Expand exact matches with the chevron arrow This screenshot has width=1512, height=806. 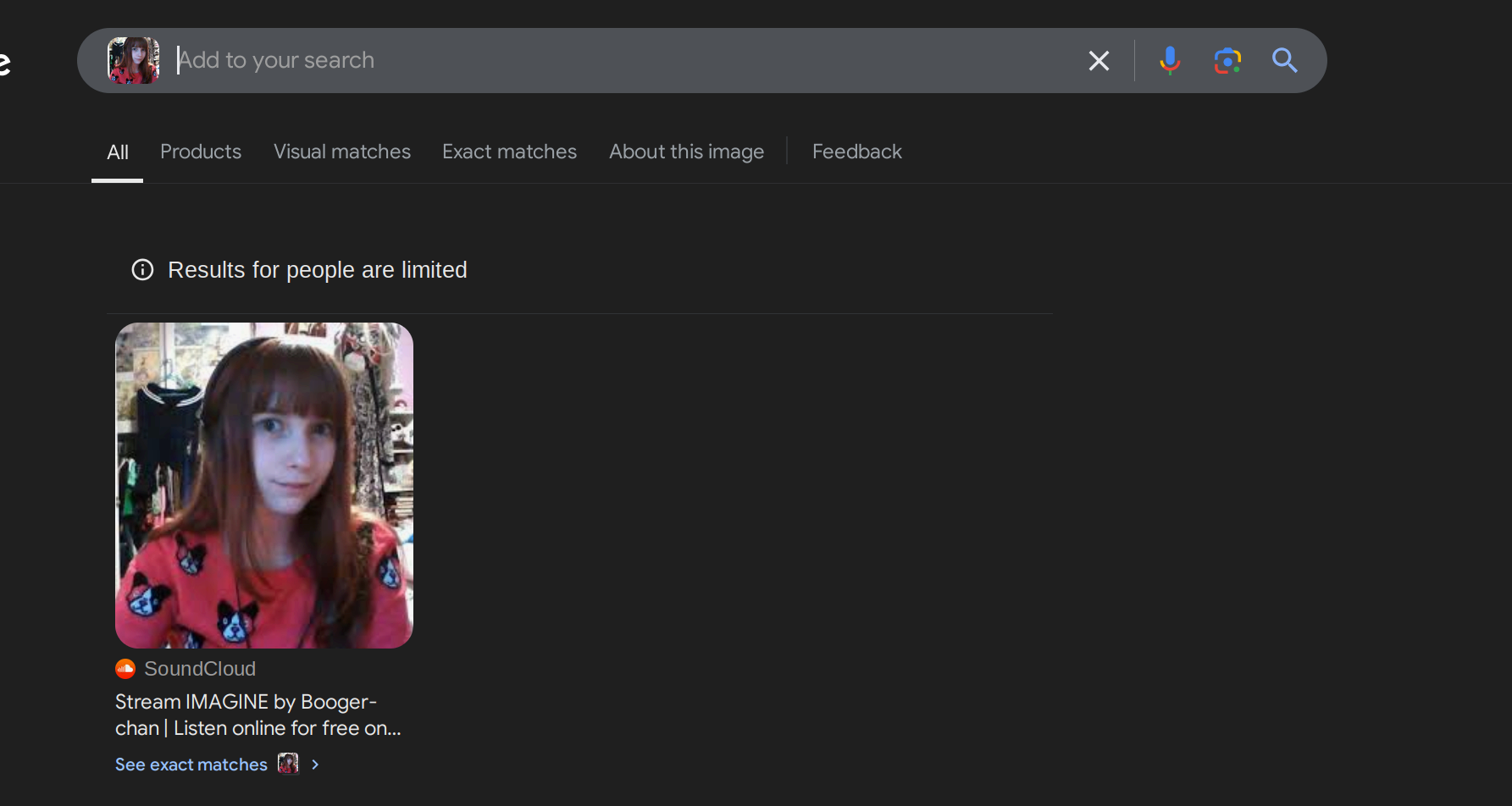pos(315,765)
